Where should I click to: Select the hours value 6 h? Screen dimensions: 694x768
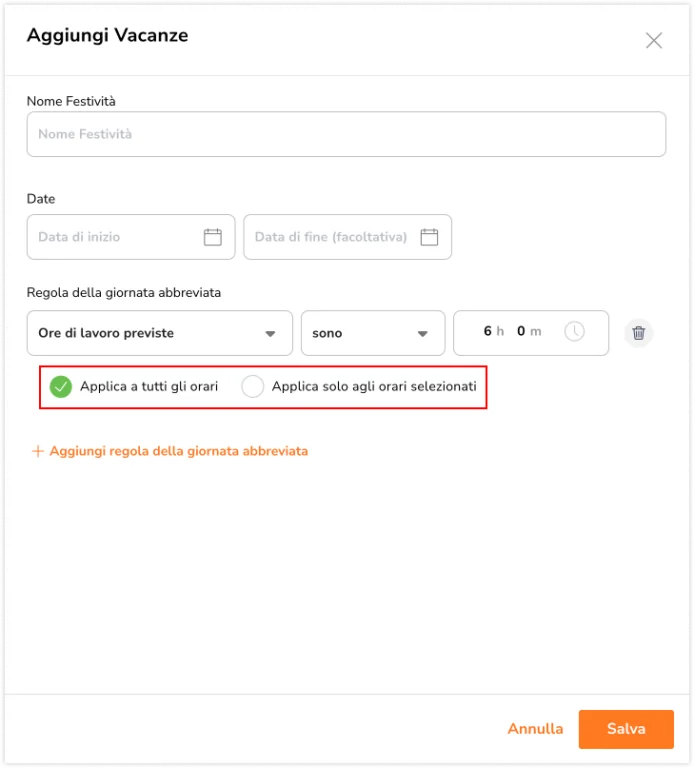pyautogui.click(x=493, y=332)
